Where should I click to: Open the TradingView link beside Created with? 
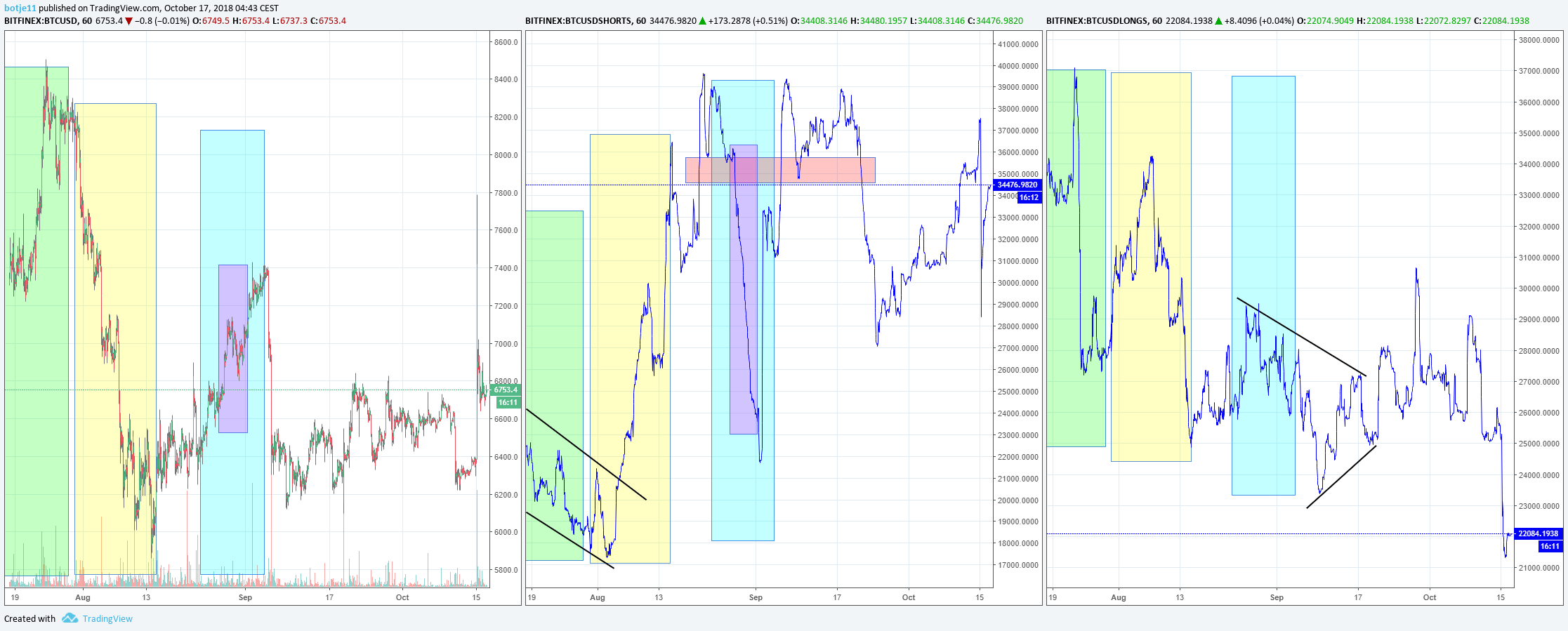coord(107,619)
